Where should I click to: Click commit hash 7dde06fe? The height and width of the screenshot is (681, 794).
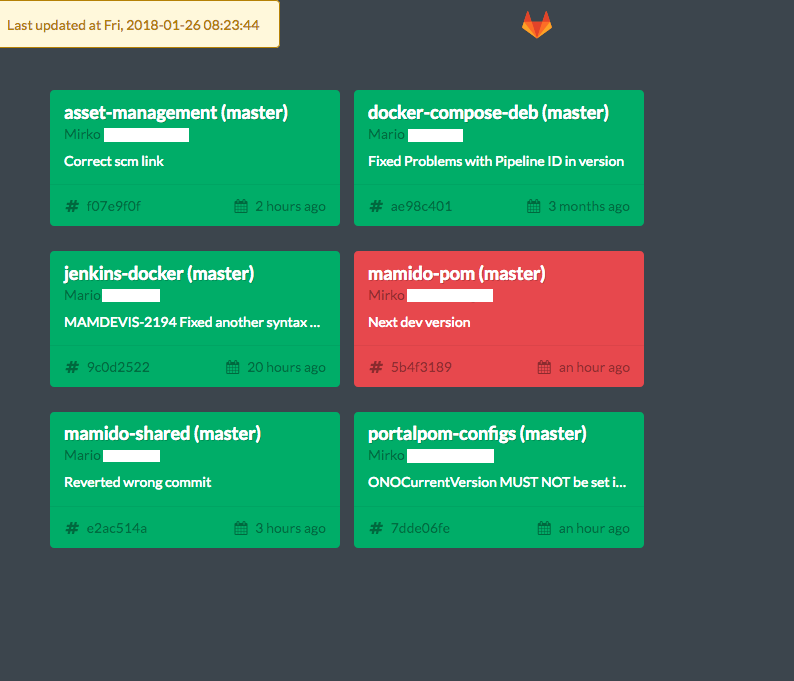click(420, 528)
